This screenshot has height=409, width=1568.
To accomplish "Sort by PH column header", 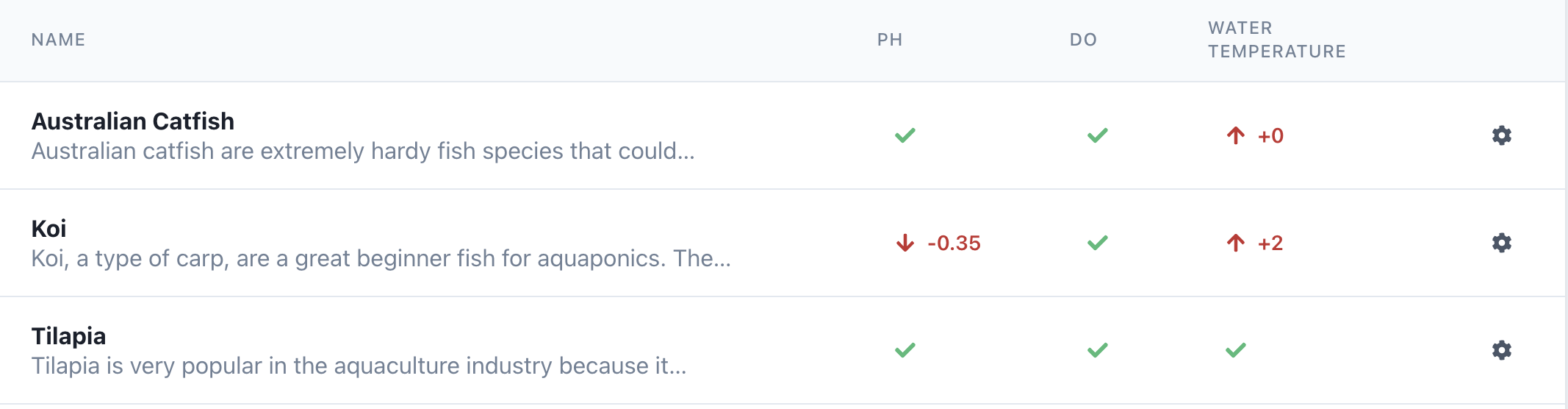I will [889, 40].
